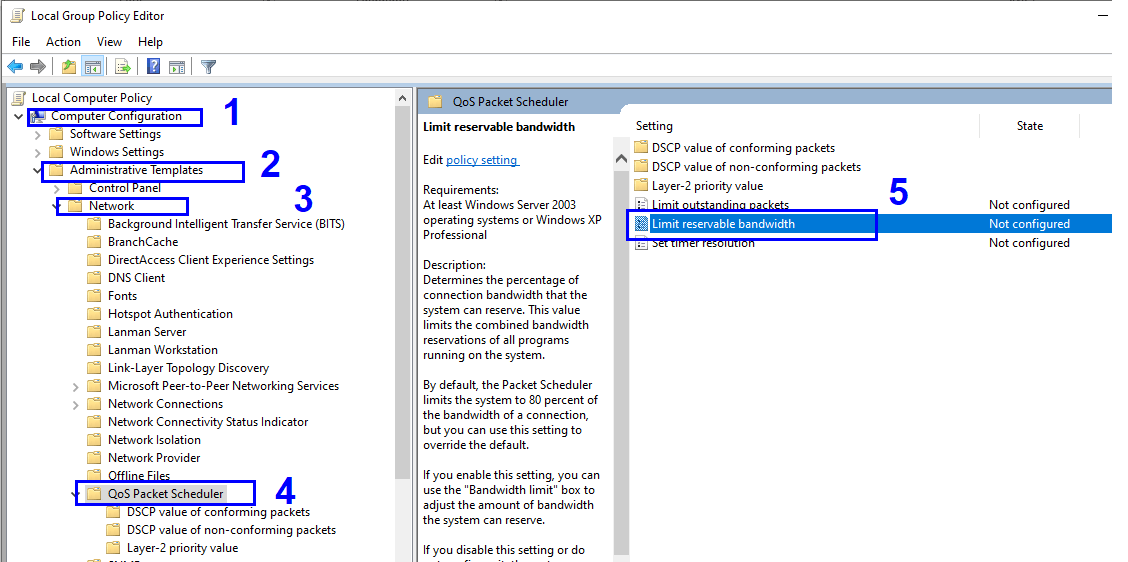This screenshot has width=1128, height=562.
Task: Collapse the Network tree node
Action: [x=57, y=207]
